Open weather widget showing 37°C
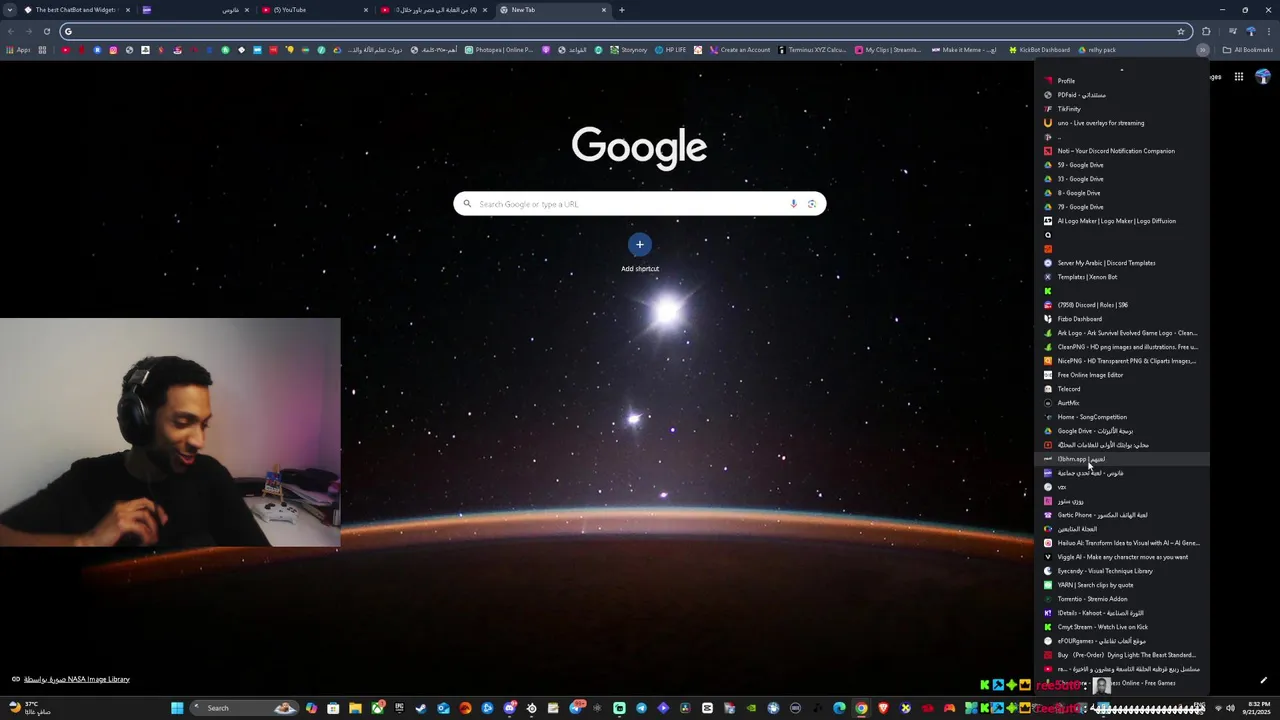 click(x=30, y=708)
